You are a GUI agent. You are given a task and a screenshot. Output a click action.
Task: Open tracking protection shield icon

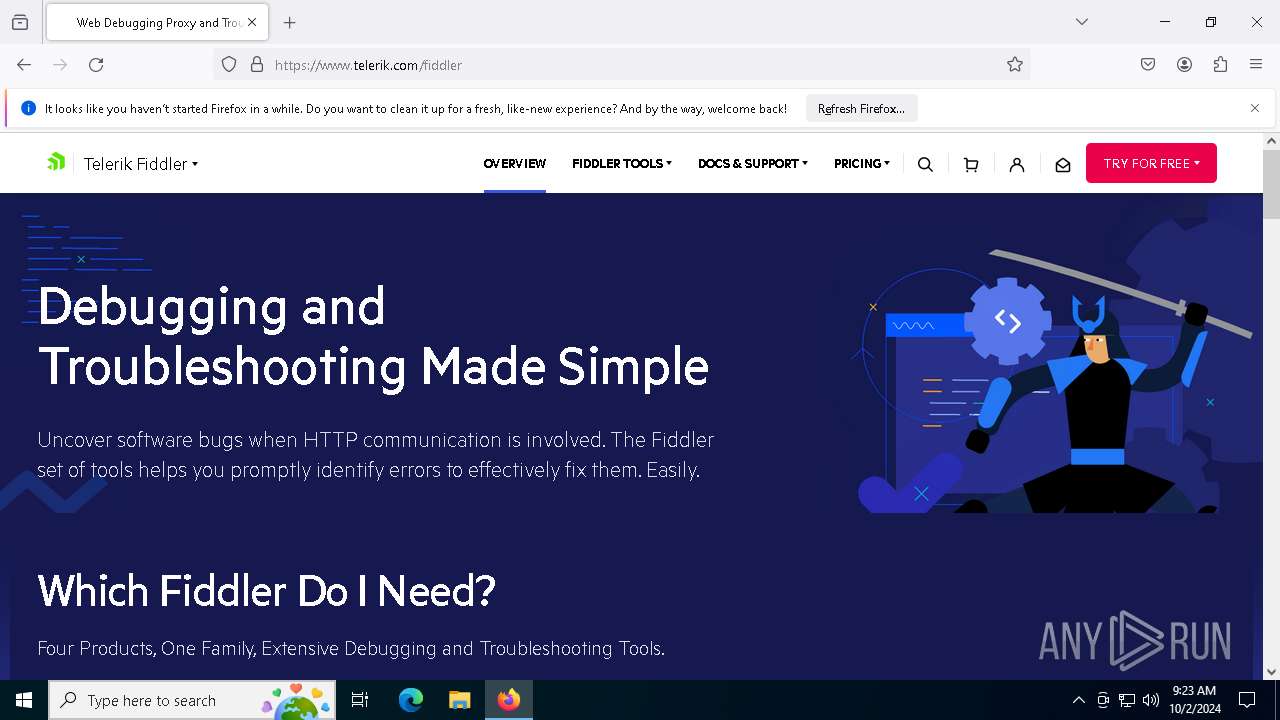pos(229,65)
